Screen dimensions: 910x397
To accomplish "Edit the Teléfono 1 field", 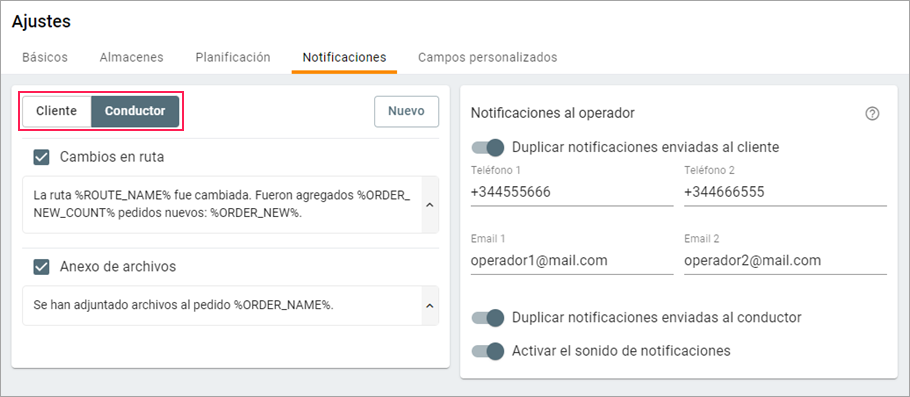I will (x=572, y=192).
